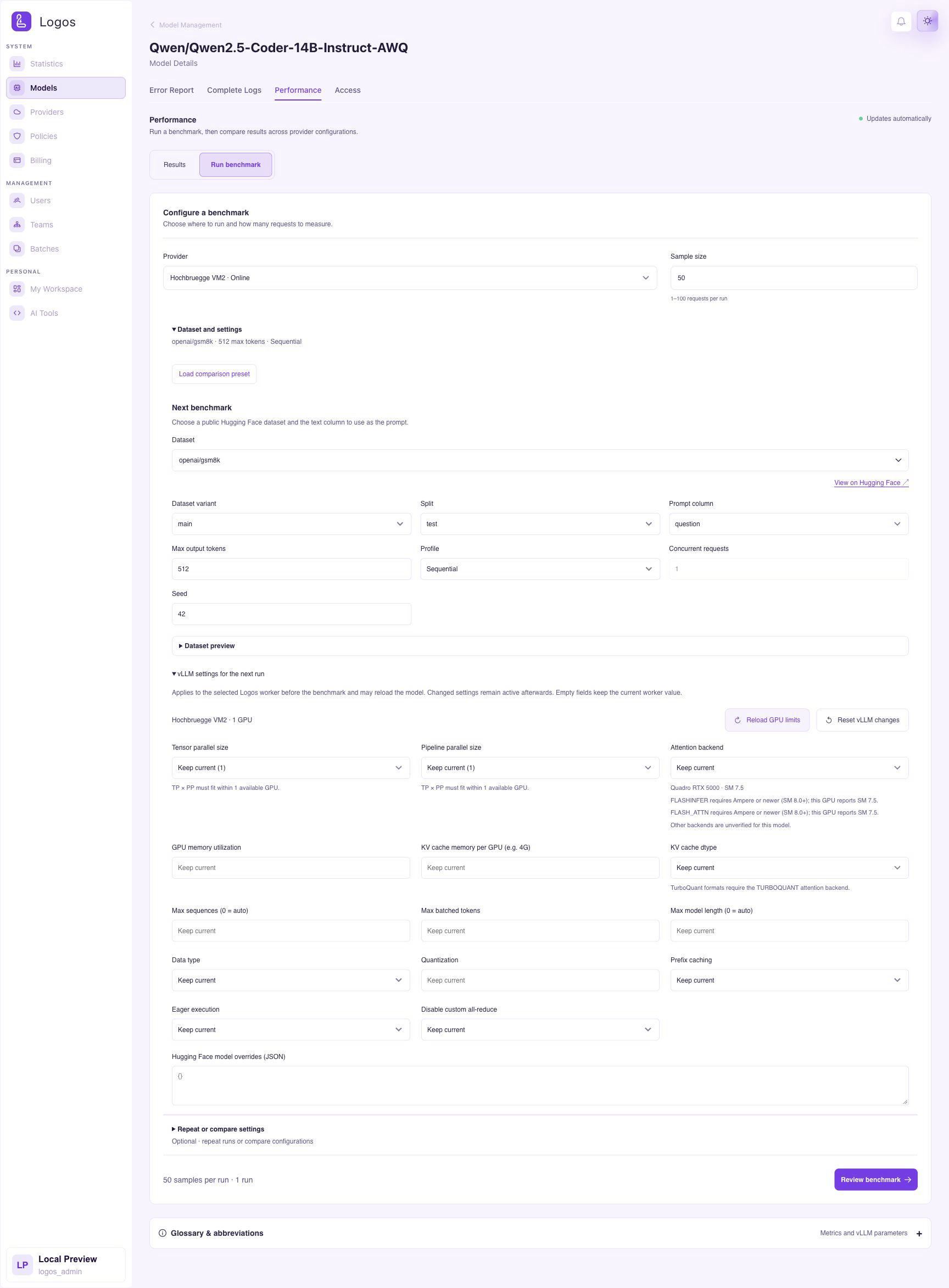The height and width of the screenshot is (1288, 949).
Task: Open Statistics from the sidebar icon
Action: pyautogui.click(x=17, y=64)
